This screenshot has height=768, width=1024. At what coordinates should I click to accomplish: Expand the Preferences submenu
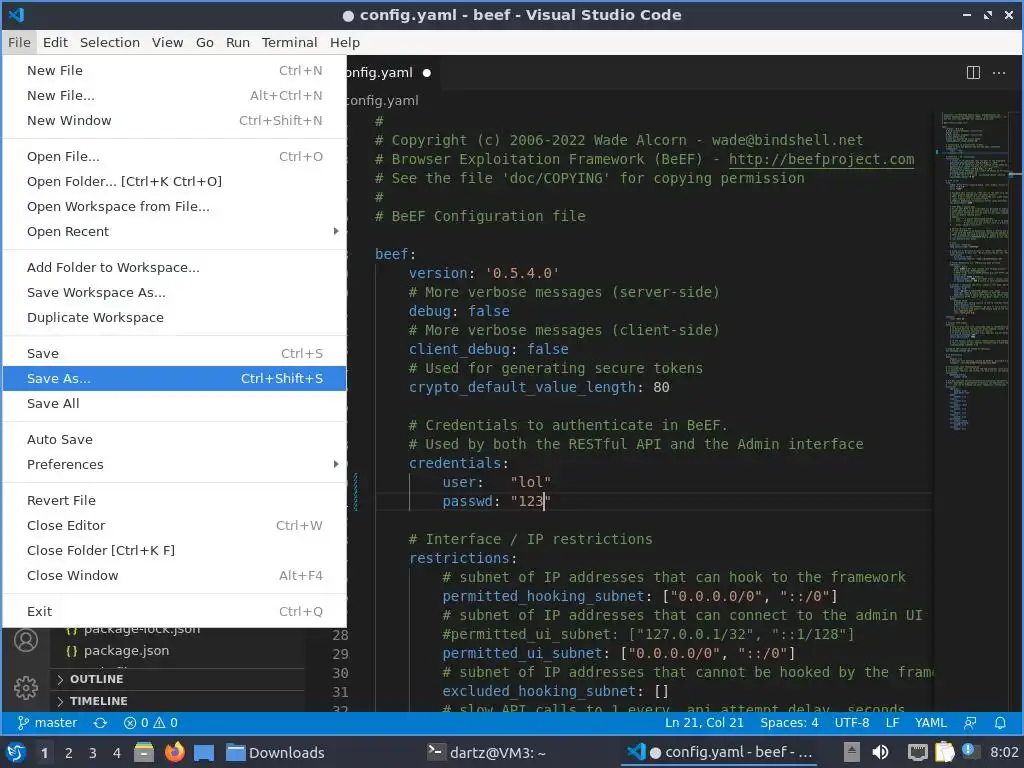pyautogui.click(x=174, y=464)
